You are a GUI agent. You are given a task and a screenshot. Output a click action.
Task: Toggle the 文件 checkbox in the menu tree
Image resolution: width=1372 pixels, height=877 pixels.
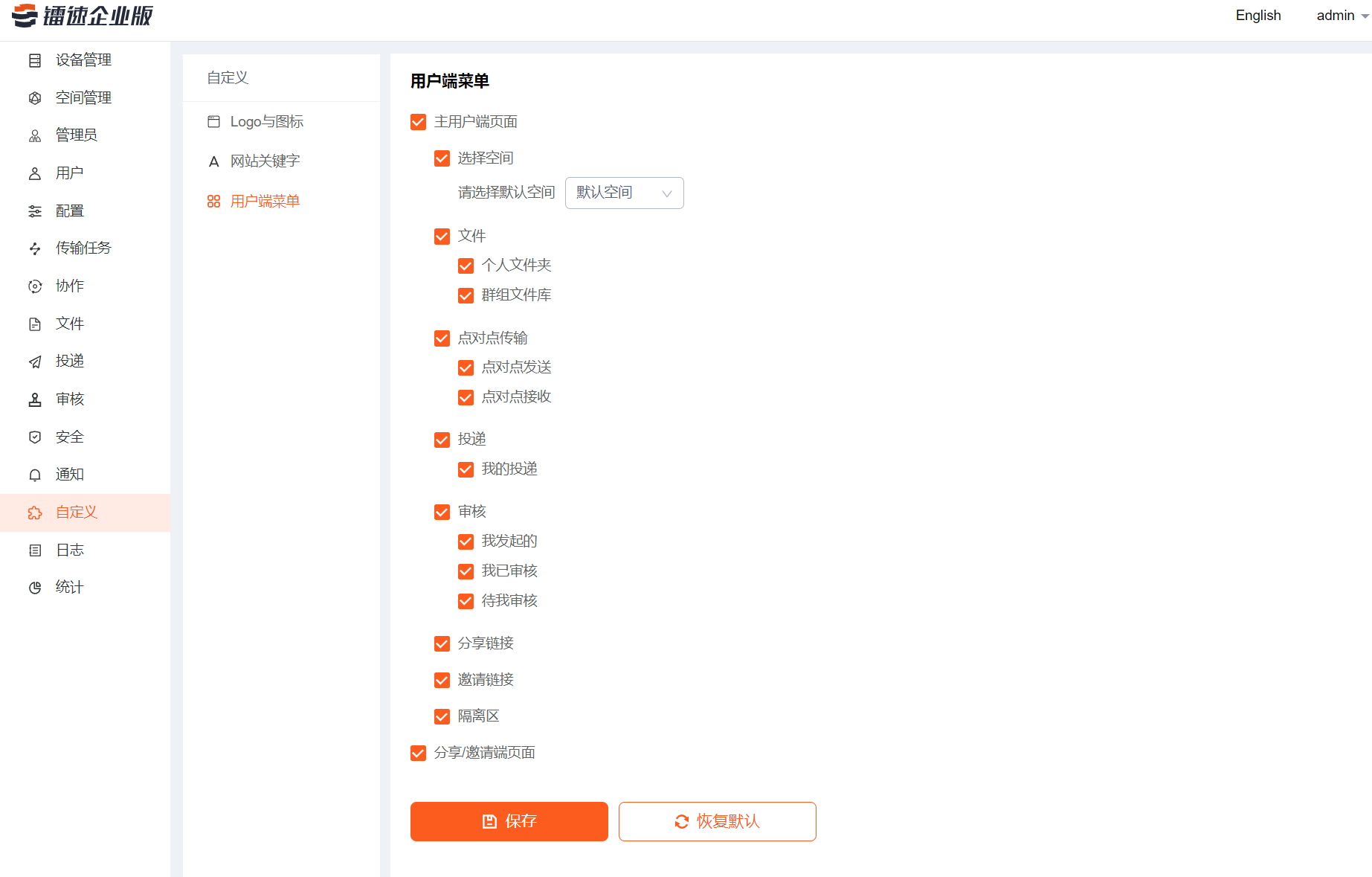point(442,237)
